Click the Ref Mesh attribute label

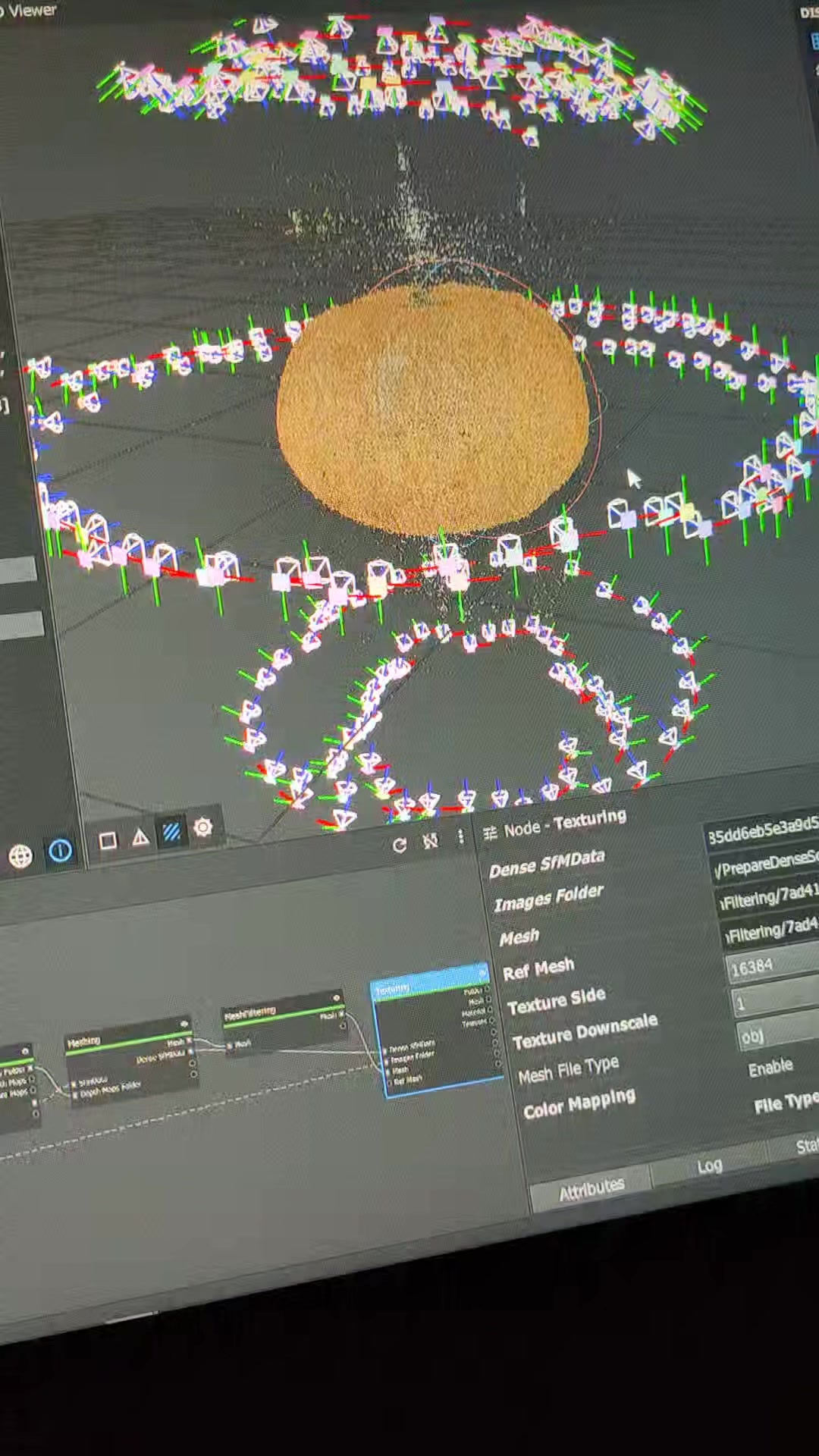(538, 969)
